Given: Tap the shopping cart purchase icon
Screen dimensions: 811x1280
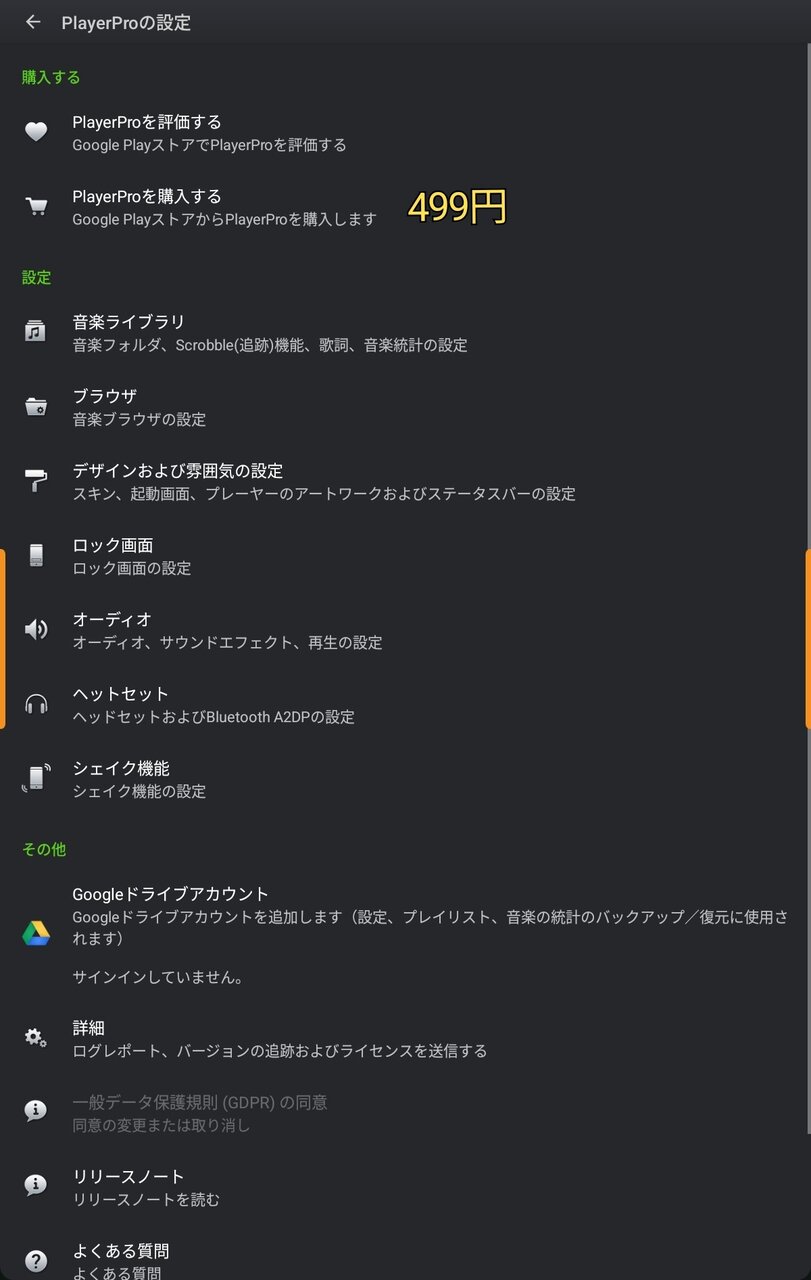Looking at the screenshot, I should coord(36,207).
